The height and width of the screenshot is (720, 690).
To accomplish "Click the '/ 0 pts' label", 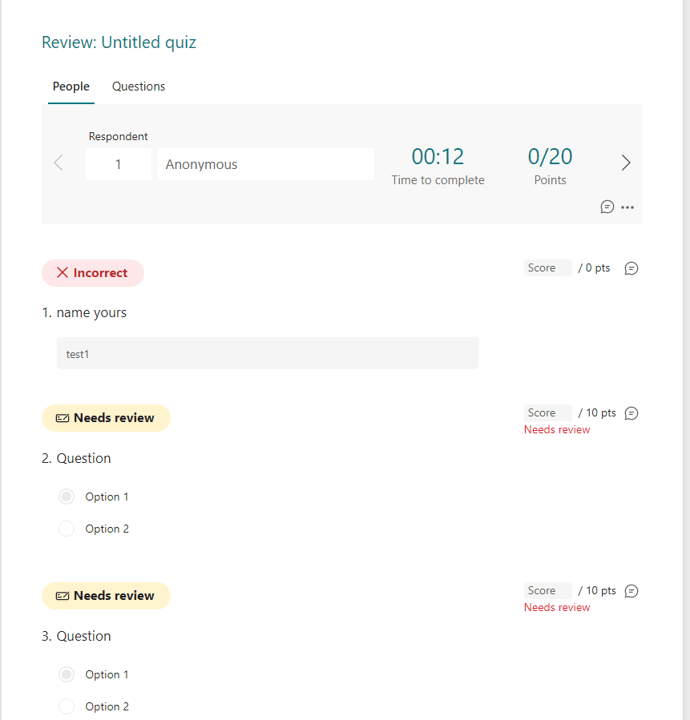I will coord(594,268).
